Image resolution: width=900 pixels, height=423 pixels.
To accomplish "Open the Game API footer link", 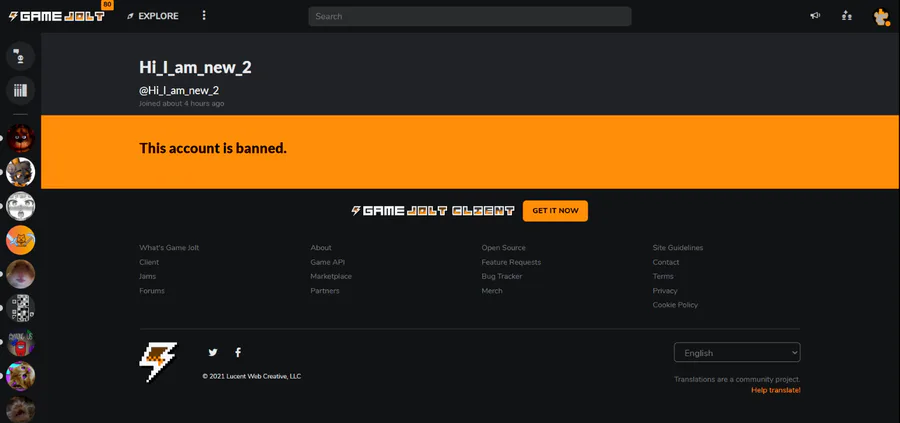I will 328,262.
